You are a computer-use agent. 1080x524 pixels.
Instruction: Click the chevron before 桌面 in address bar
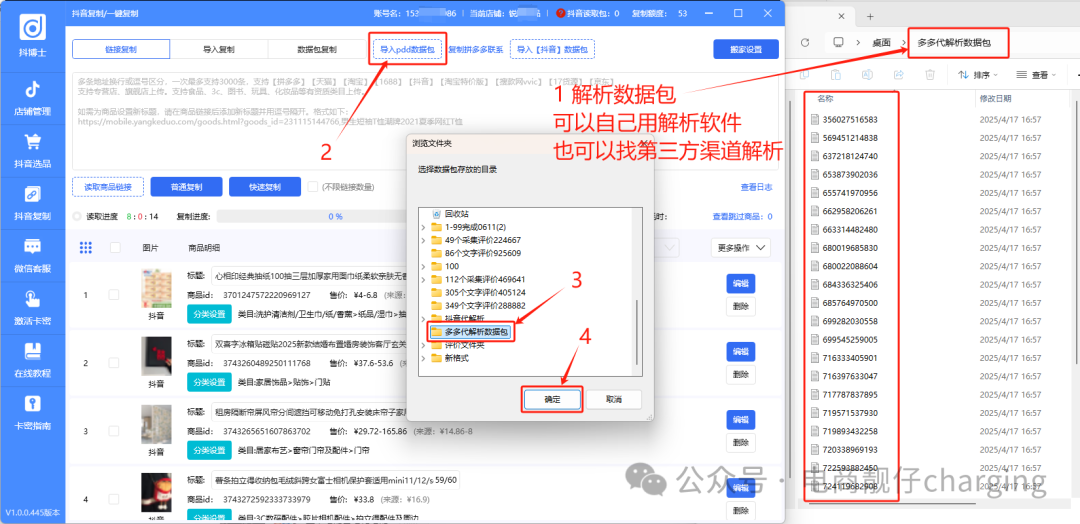click(860, 43)
